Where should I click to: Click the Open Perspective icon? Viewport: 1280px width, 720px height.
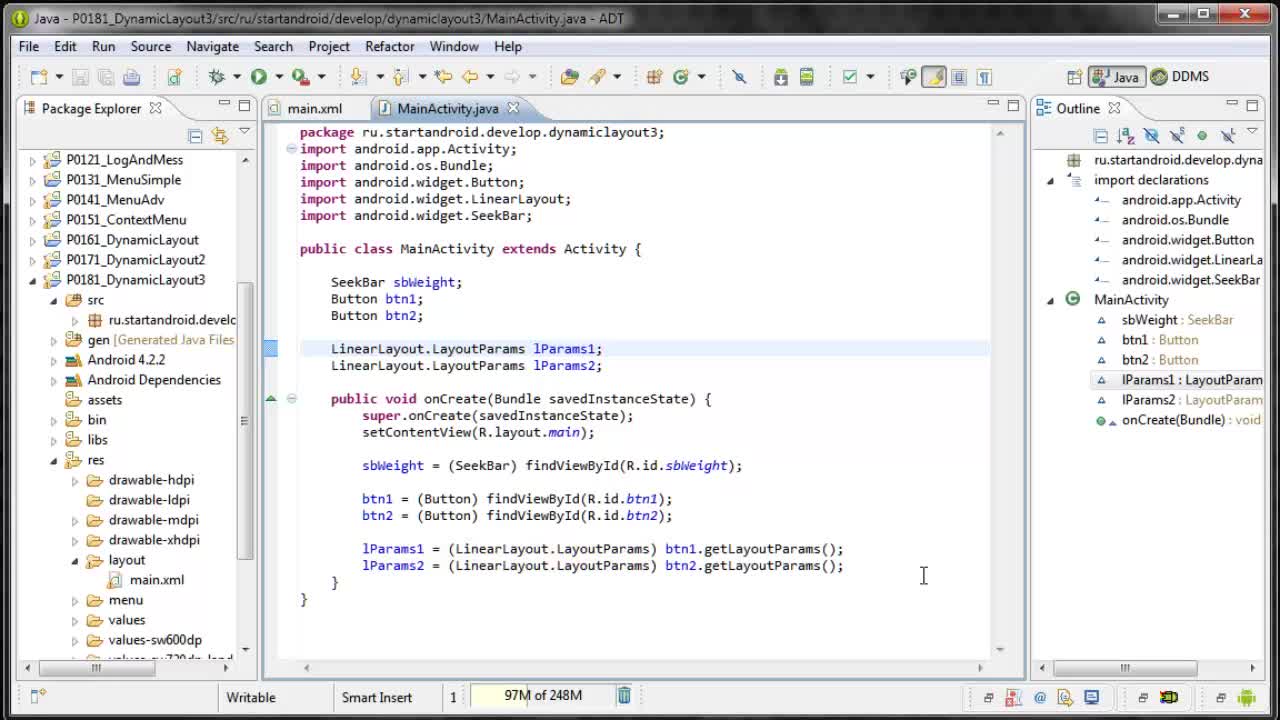click(1074, 77)
